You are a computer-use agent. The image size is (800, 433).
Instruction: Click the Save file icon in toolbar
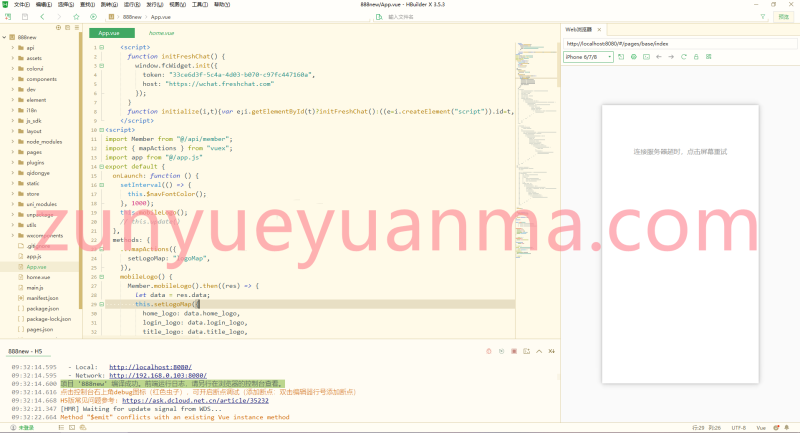[x=25, y=17]
